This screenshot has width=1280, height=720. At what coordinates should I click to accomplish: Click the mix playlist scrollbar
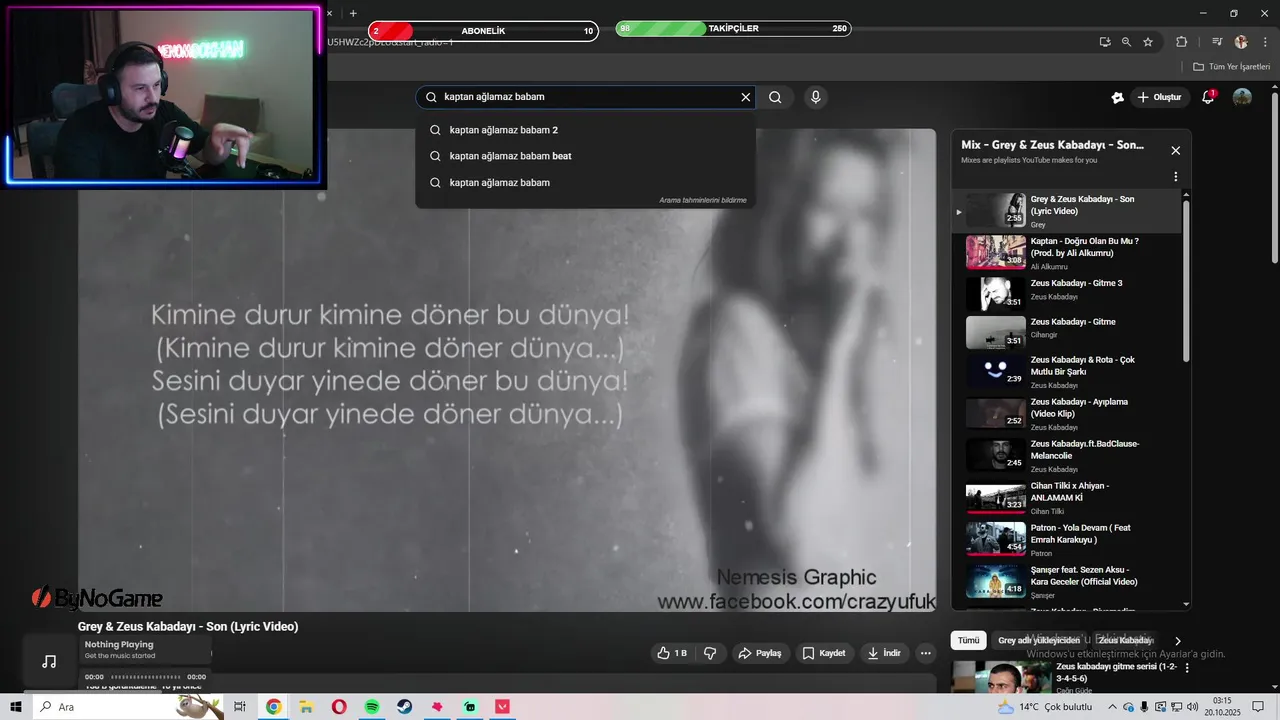click(1187, 280)
